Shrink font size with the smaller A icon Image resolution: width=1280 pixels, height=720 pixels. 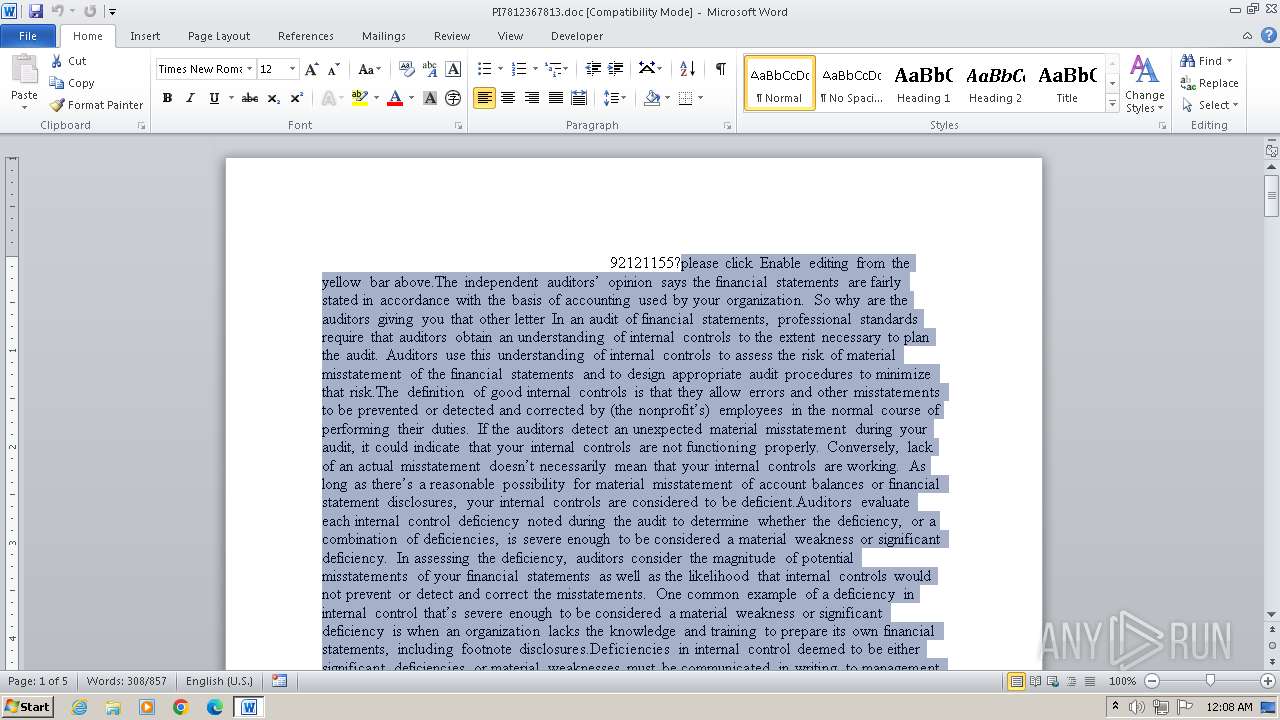pyautogui.click(x=334, y=69)
